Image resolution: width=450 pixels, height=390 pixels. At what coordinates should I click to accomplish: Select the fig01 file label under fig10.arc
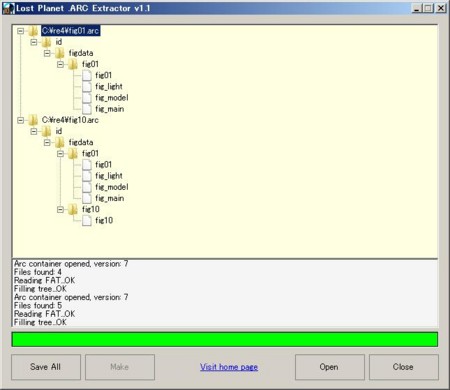point(103,165)
